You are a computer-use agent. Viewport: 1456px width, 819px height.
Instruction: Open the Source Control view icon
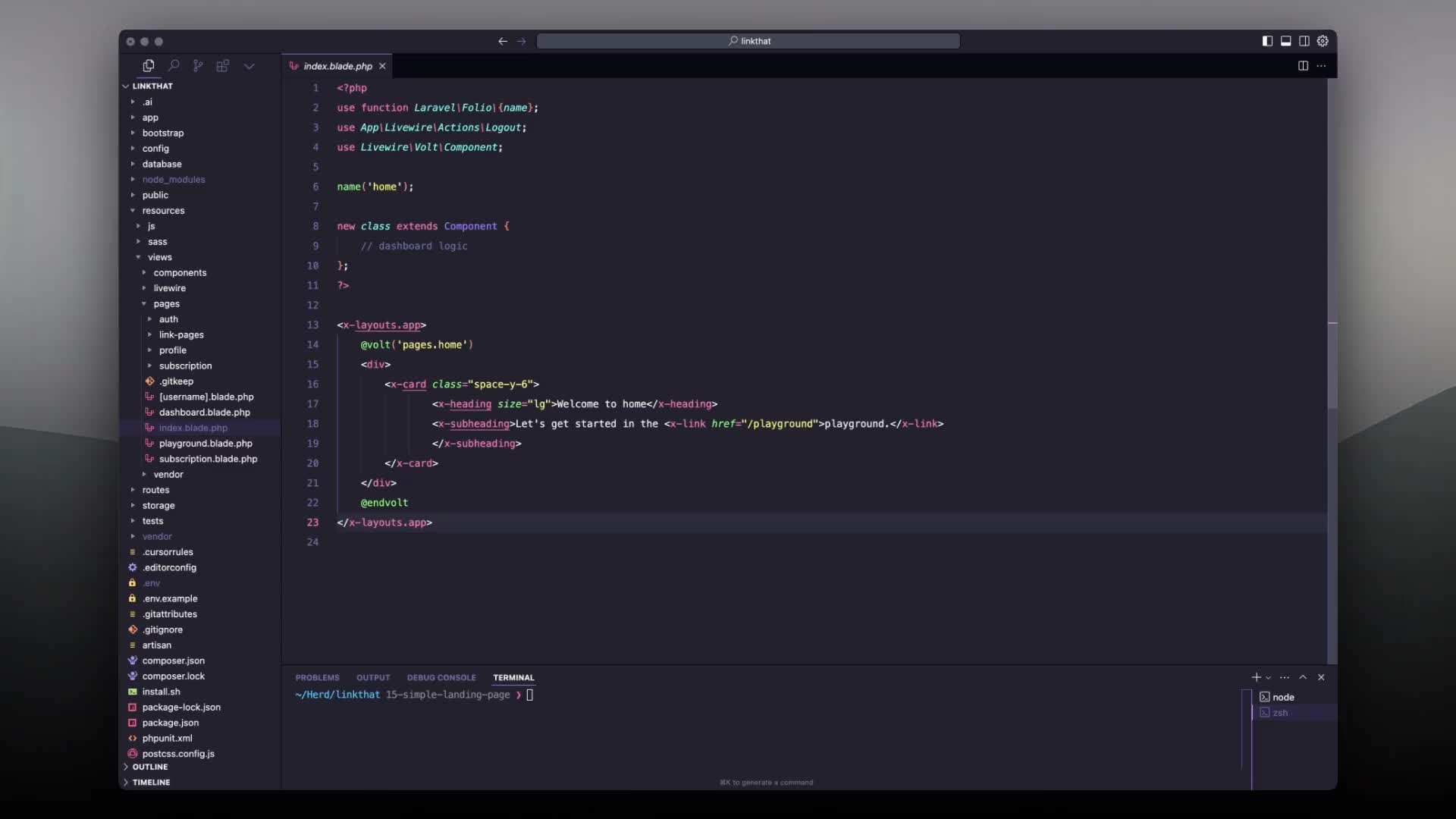coord(198,66)
